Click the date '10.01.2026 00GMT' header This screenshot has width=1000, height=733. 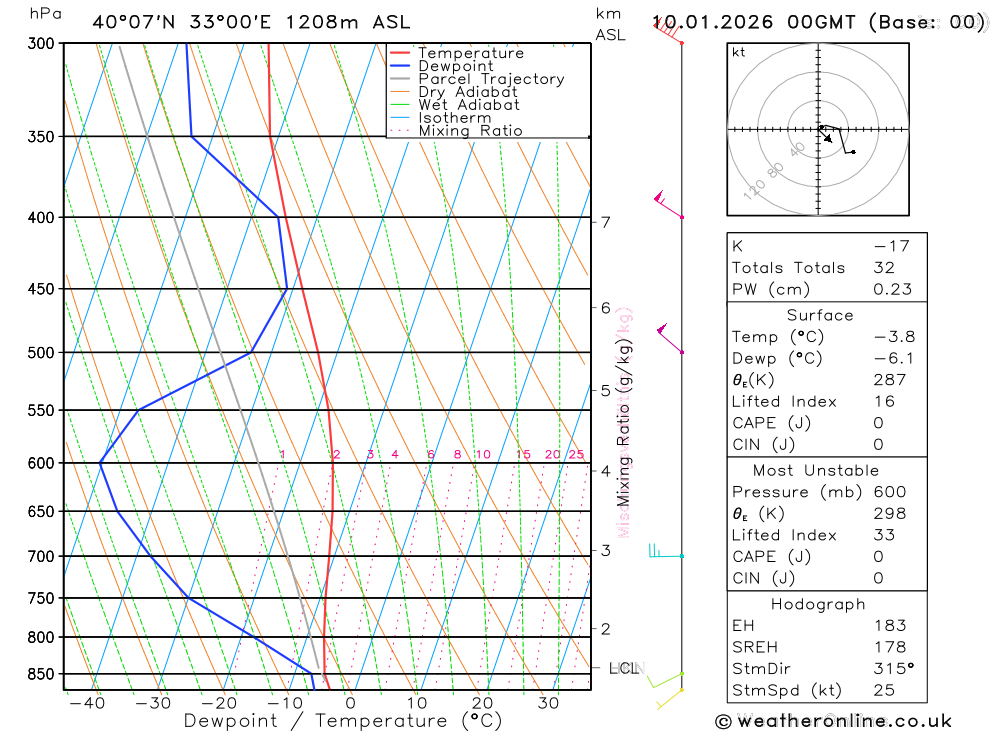pyautogui.click(x=754, y=22)
